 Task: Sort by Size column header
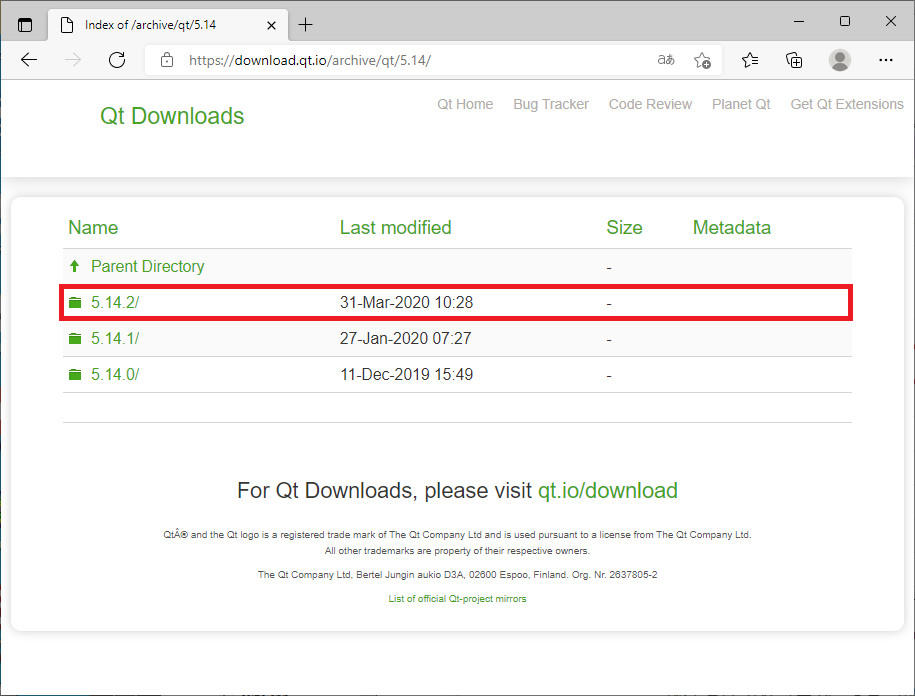click(x=624, y=228)
